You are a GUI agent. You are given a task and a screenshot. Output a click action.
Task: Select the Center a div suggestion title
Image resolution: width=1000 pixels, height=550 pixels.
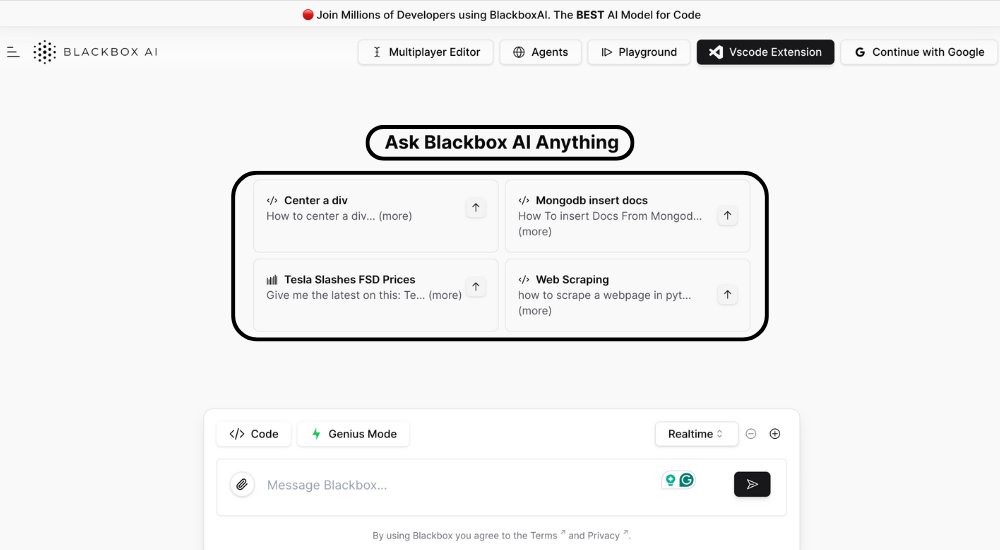pyautogui.click(x=316, y=200)
